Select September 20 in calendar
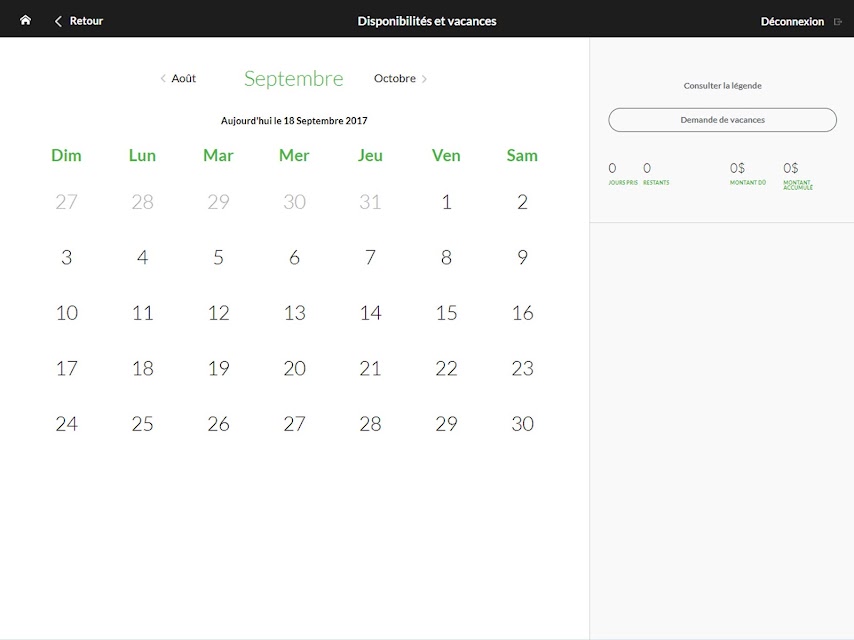 [294, 368]
